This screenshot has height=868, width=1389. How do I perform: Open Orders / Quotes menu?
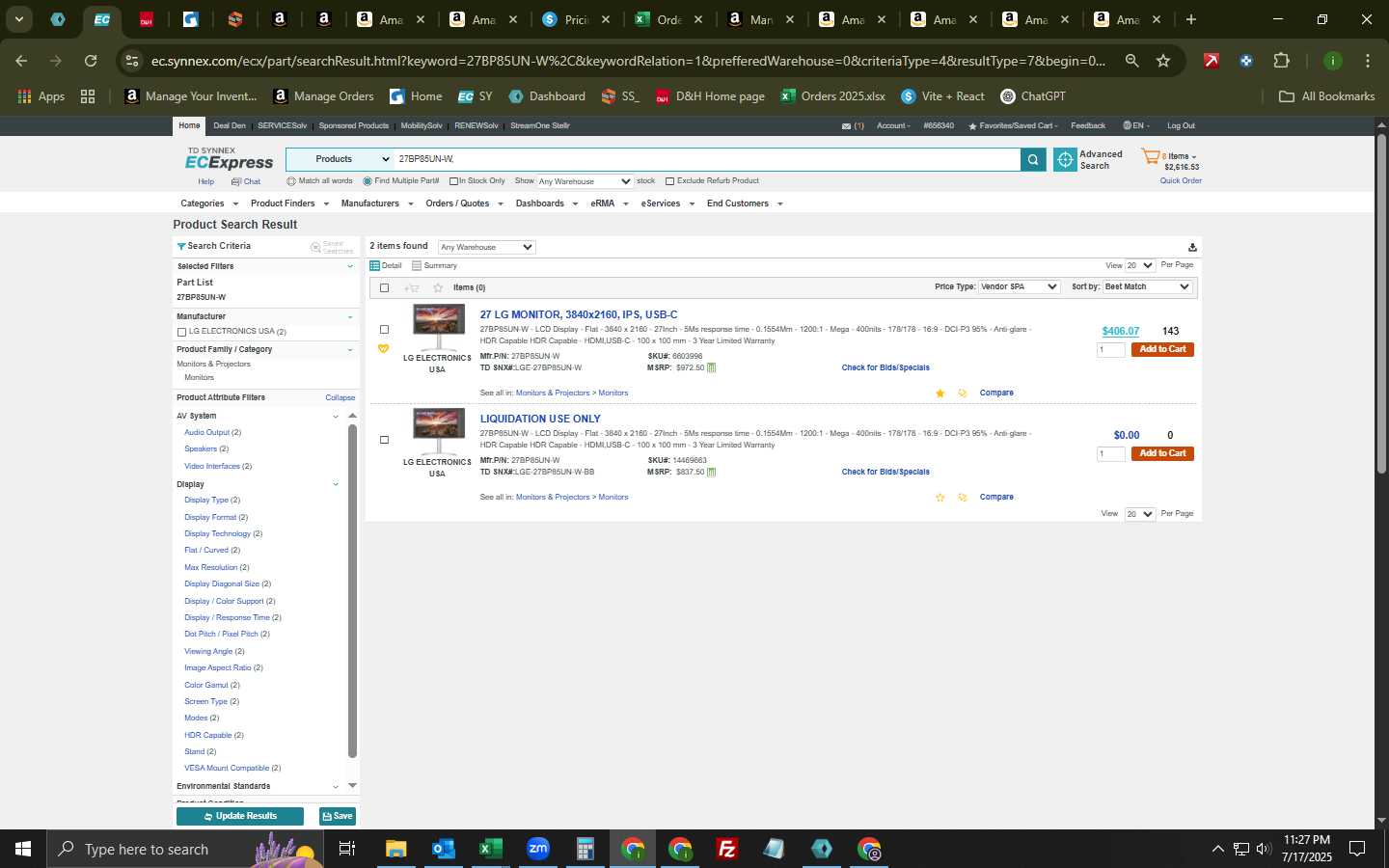[464, 203]
